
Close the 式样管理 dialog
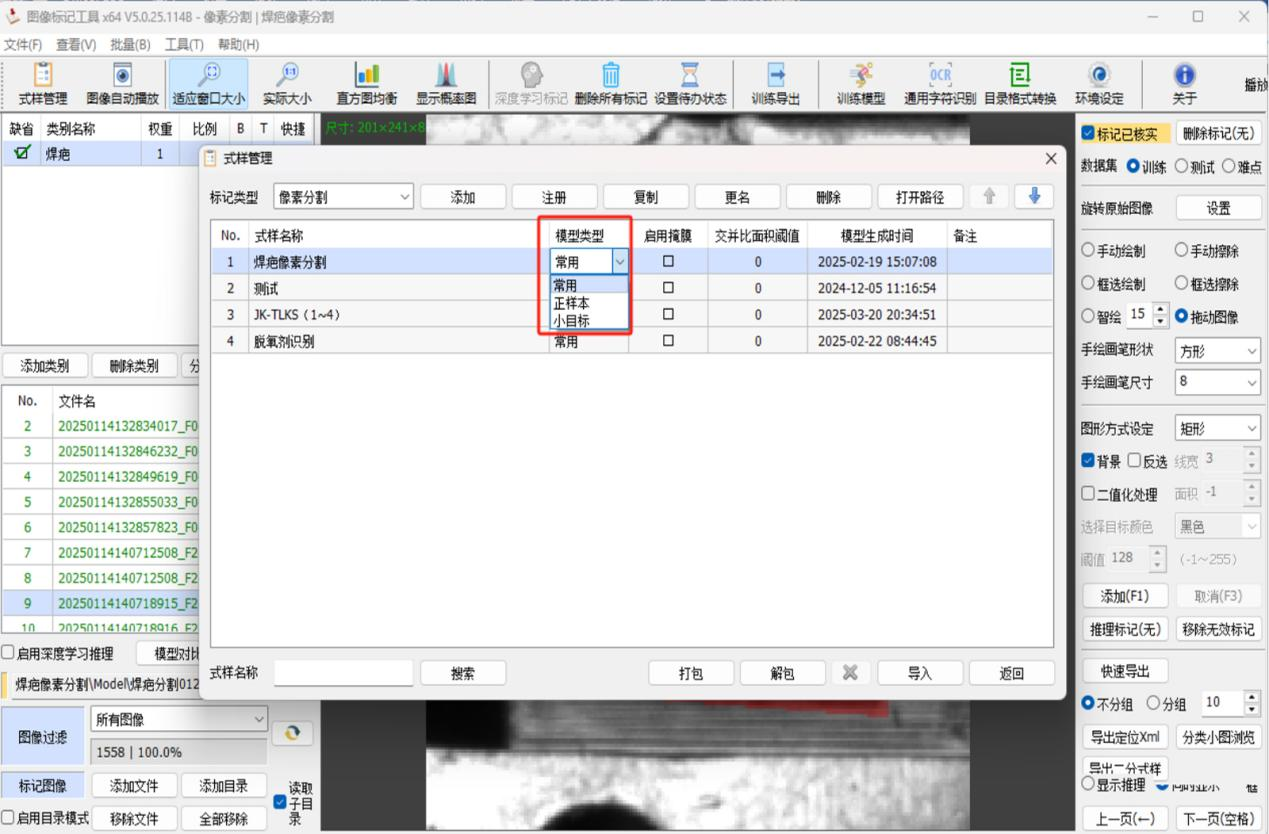tap(1050, 158)
